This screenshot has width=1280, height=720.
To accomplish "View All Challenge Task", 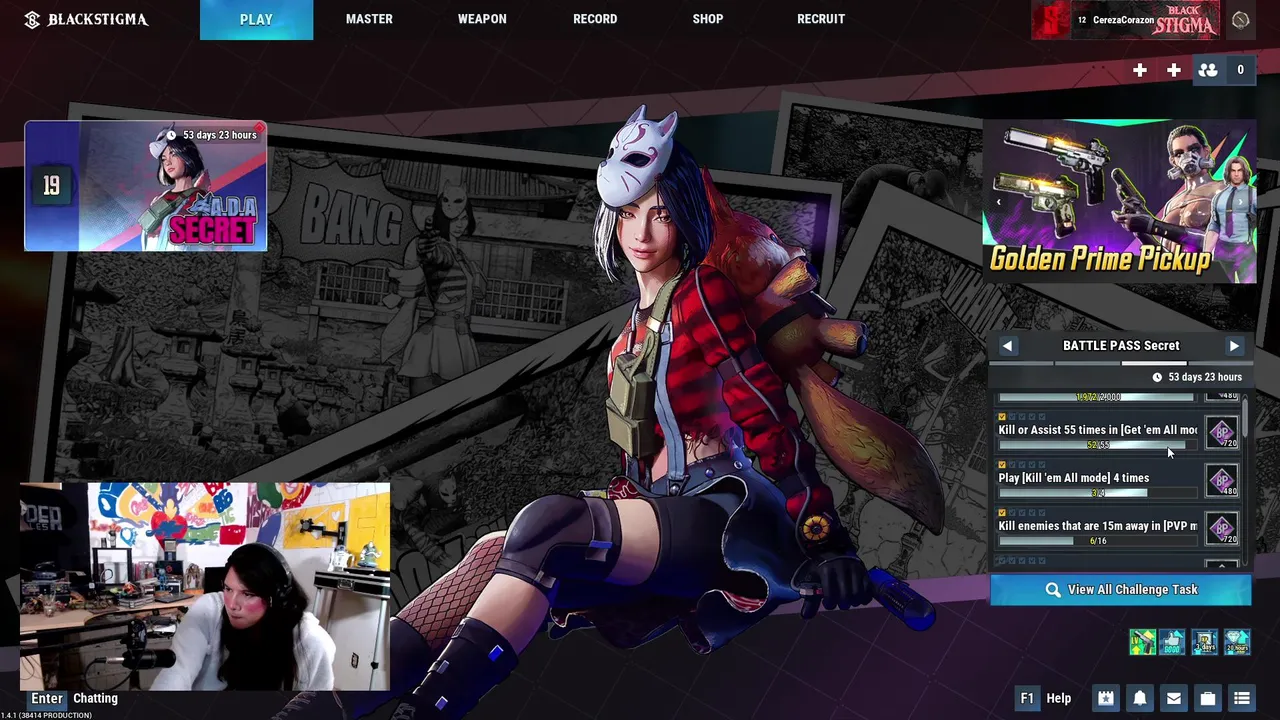I will point(1120,590).
